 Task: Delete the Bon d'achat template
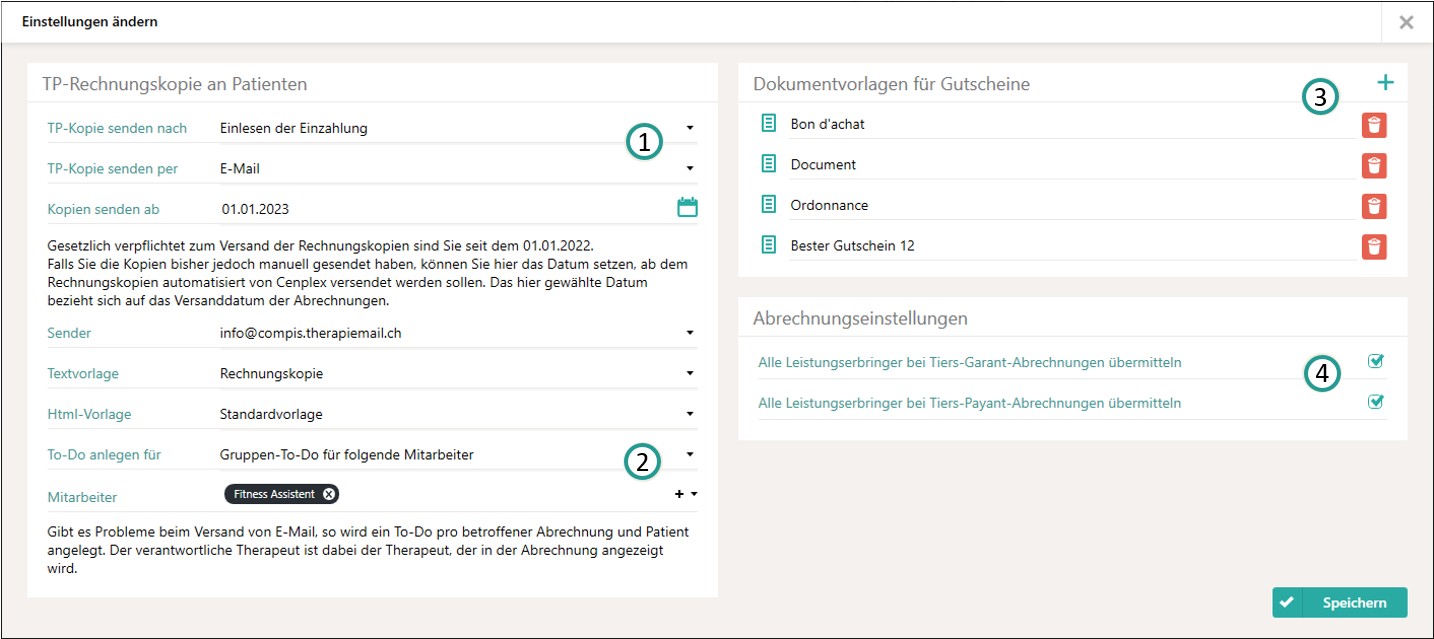[1374, 125]
